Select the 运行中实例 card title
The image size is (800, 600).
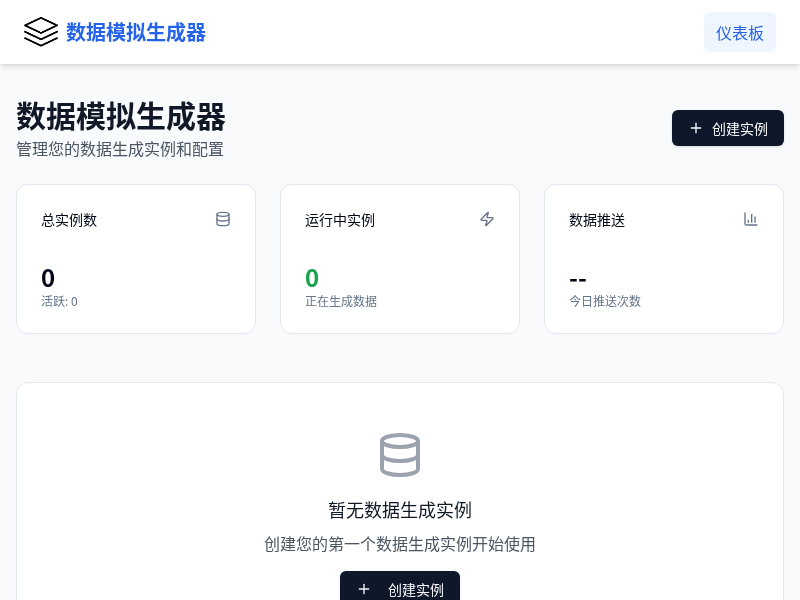(x=340, y=220)
